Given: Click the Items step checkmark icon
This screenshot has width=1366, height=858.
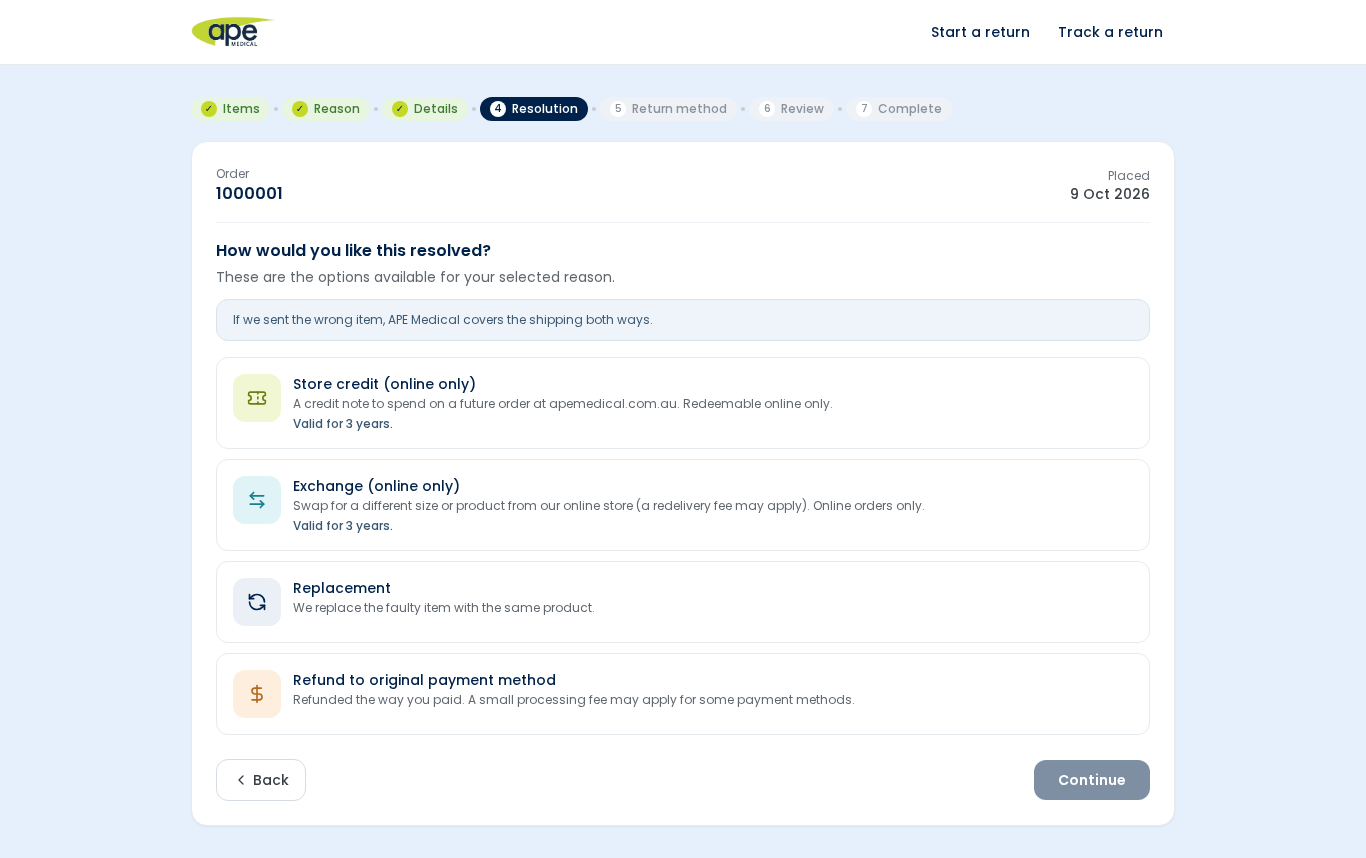Looking at the screenshot, I should tap(209, 109).
